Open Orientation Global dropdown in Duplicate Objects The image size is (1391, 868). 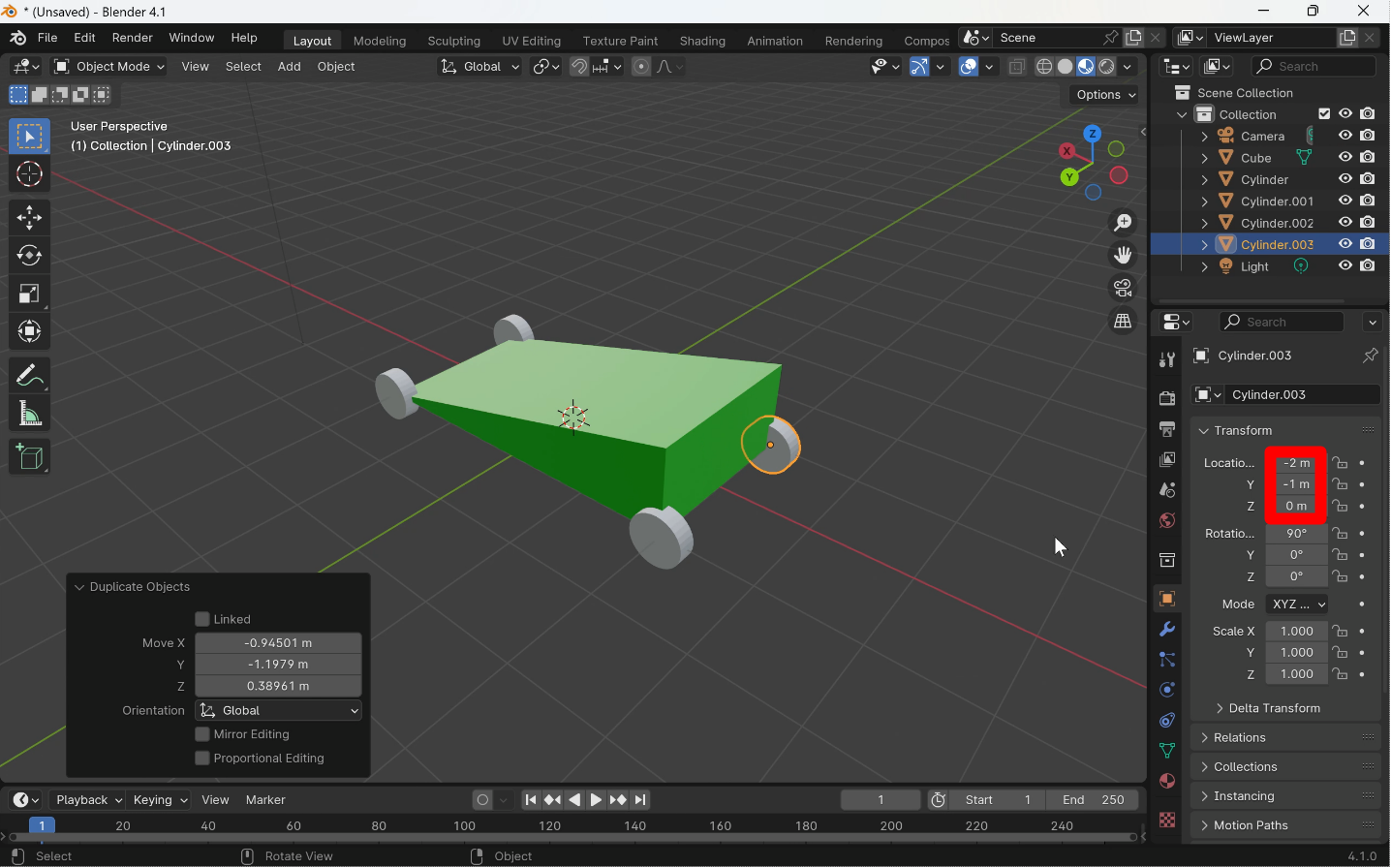(278, 711)
